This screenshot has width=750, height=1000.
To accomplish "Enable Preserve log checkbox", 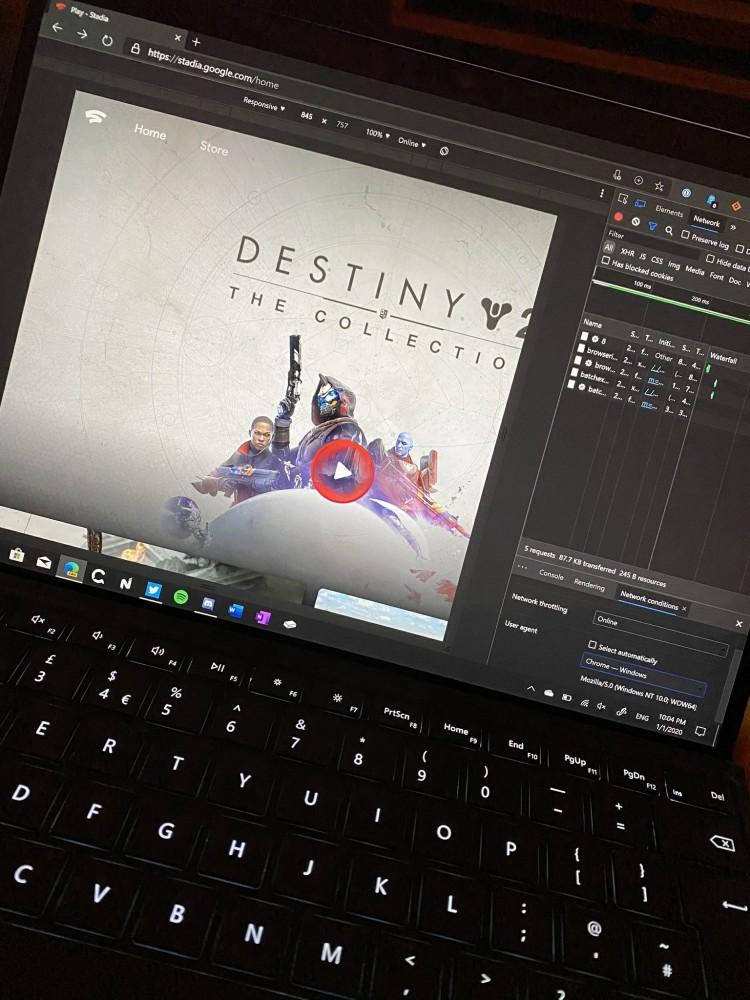I will click(x=685, y=235).
